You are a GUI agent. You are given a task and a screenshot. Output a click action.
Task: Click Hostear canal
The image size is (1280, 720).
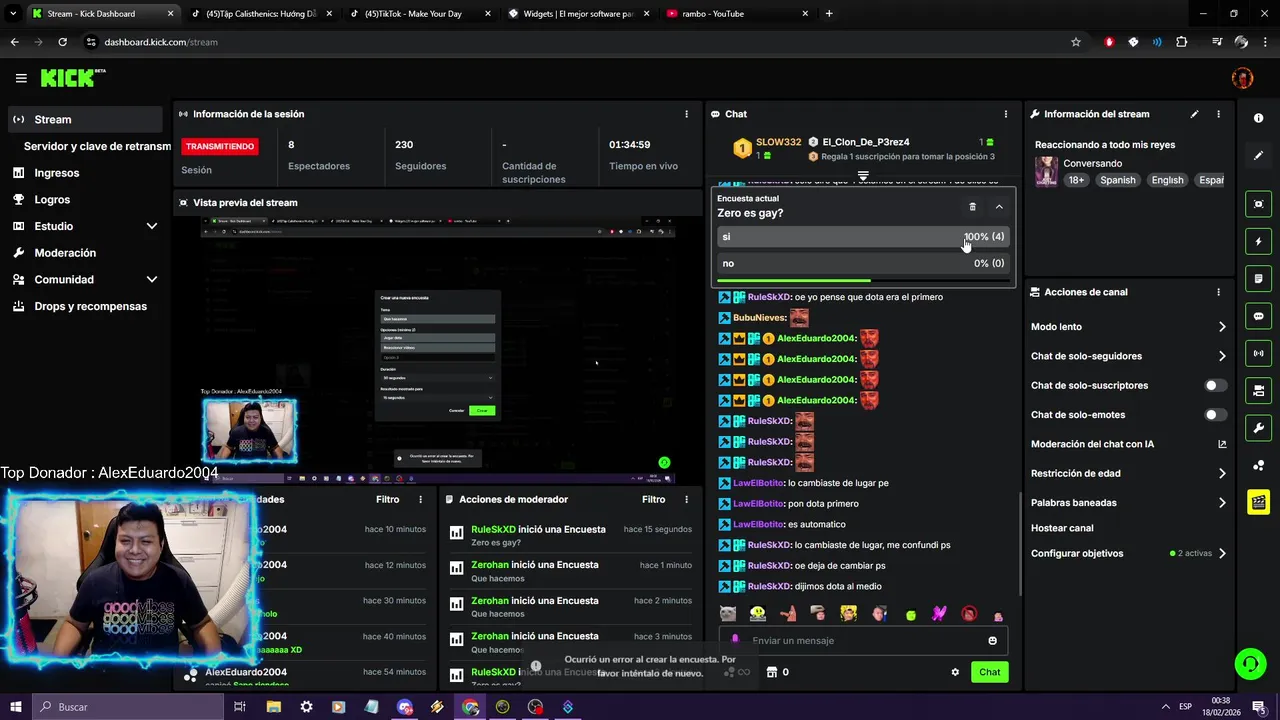click(x=1062, y=528)
